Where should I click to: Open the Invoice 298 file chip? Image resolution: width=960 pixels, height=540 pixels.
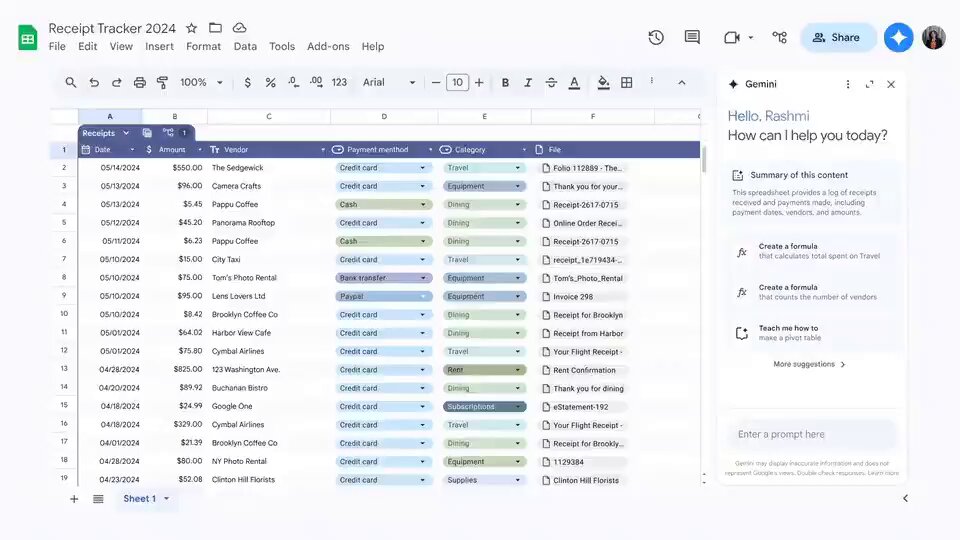583,297
